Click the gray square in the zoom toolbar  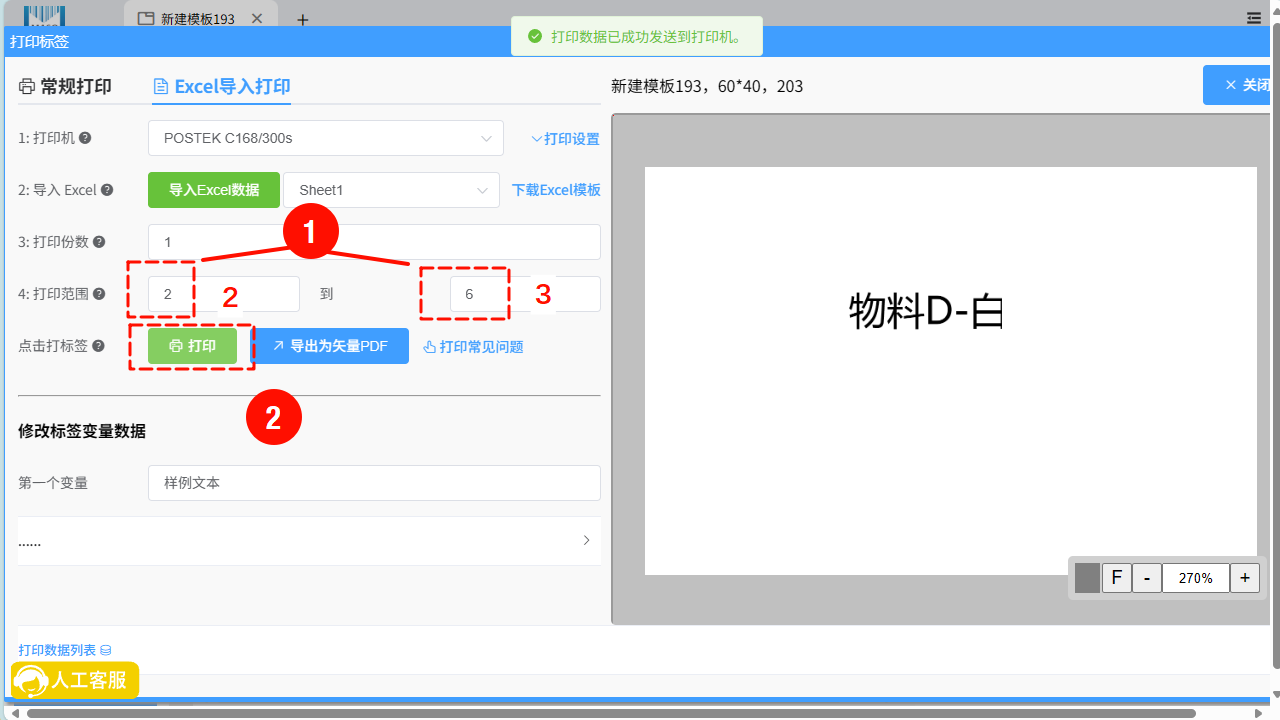point(1087,578)
